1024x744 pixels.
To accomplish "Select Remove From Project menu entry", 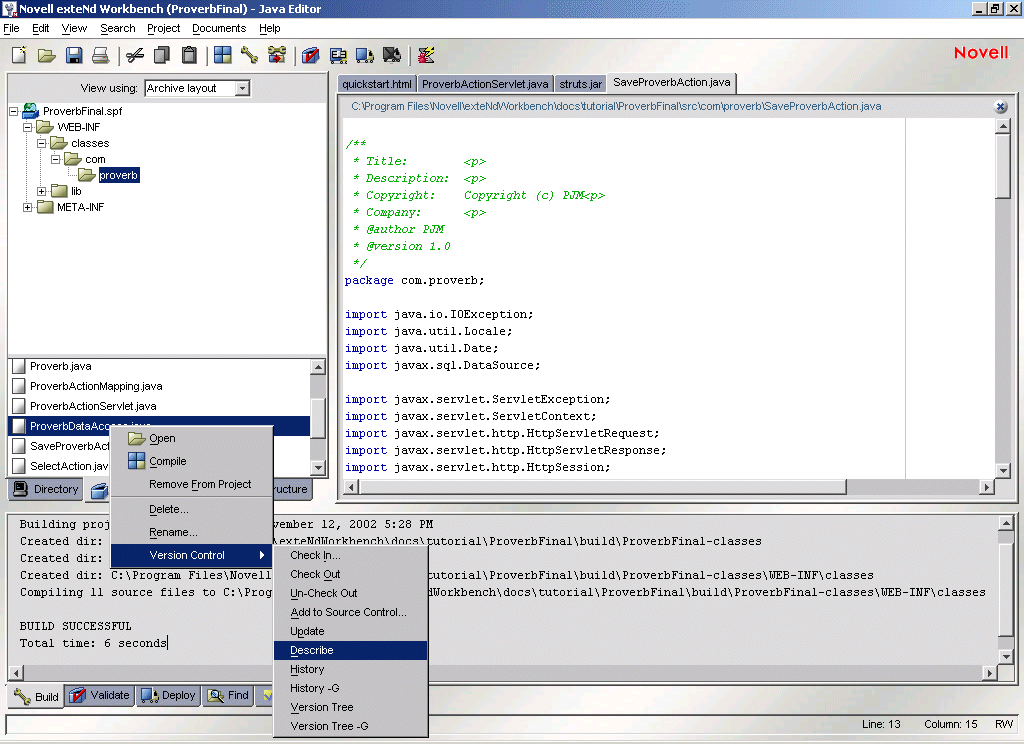I will pyautogui.click(x=192, y=484).
